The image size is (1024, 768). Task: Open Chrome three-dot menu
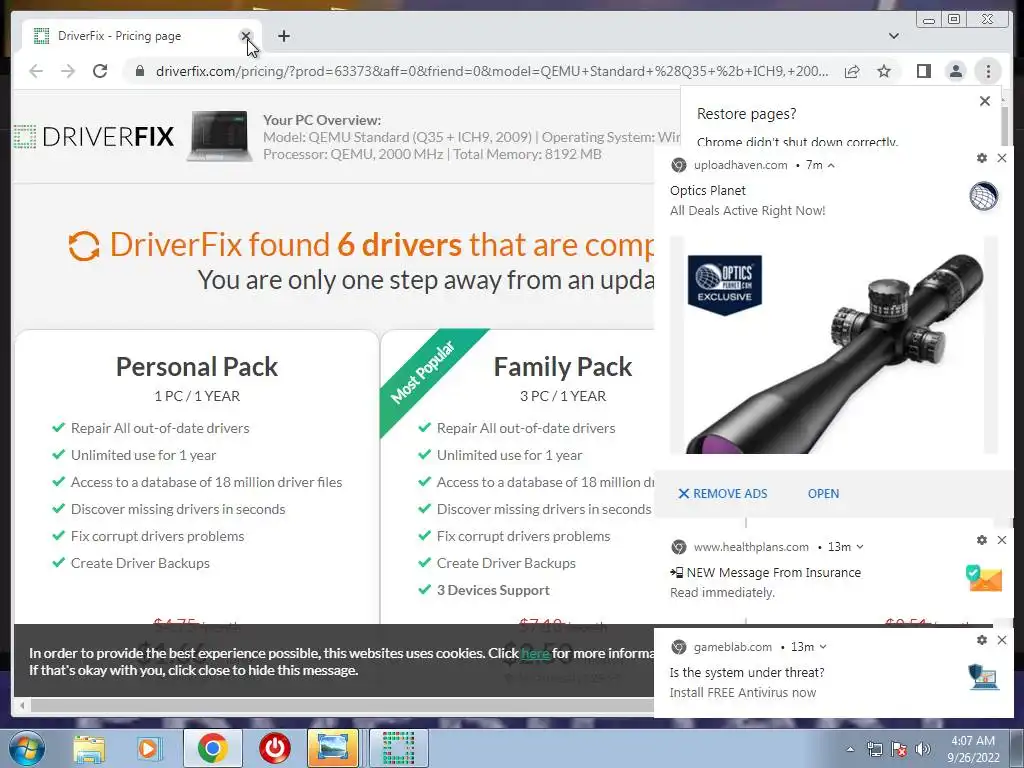(x=988, y=71)
